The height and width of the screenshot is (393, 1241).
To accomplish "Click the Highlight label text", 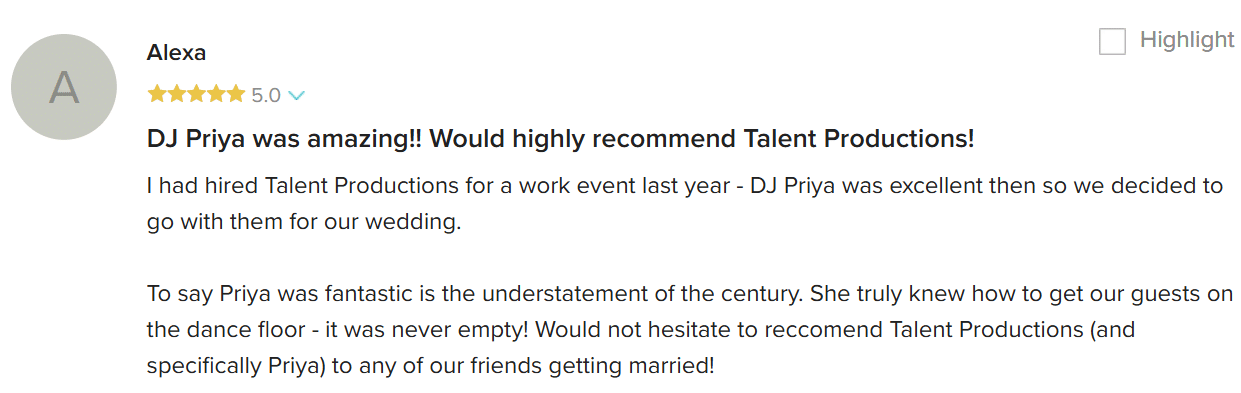I will [1187, 40].
